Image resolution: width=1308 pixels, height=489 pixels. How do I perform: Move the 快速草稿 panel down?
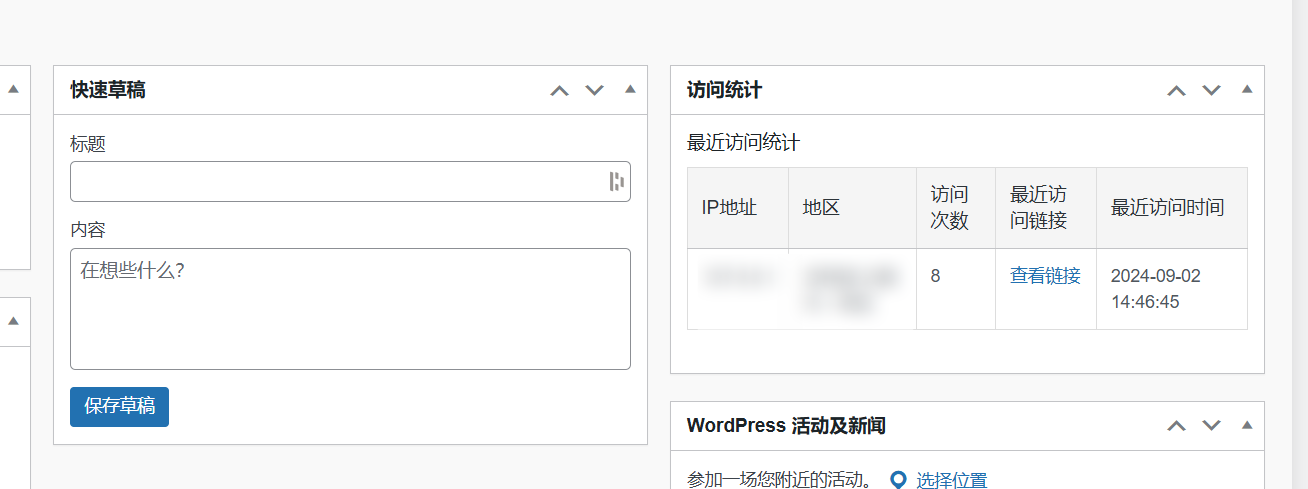click(x=595, y=90)
